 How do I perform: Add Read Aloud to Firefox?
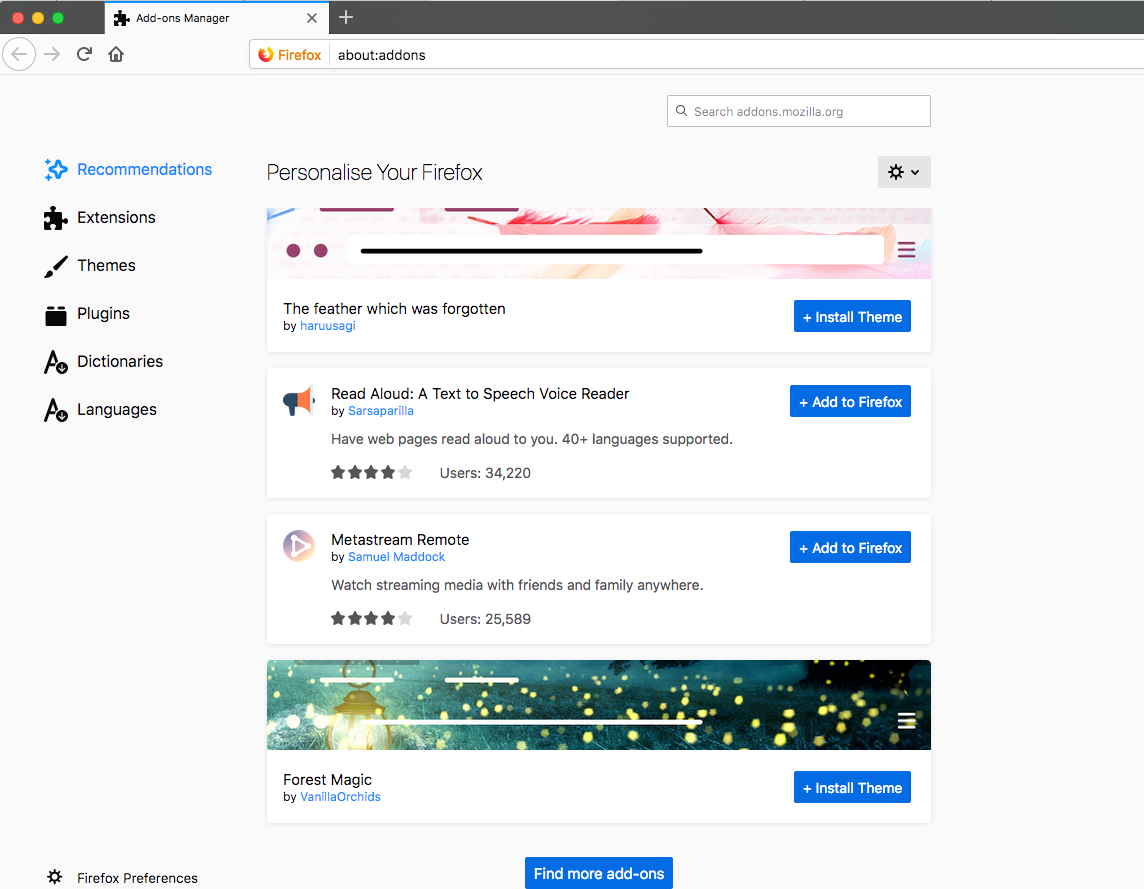850,401
